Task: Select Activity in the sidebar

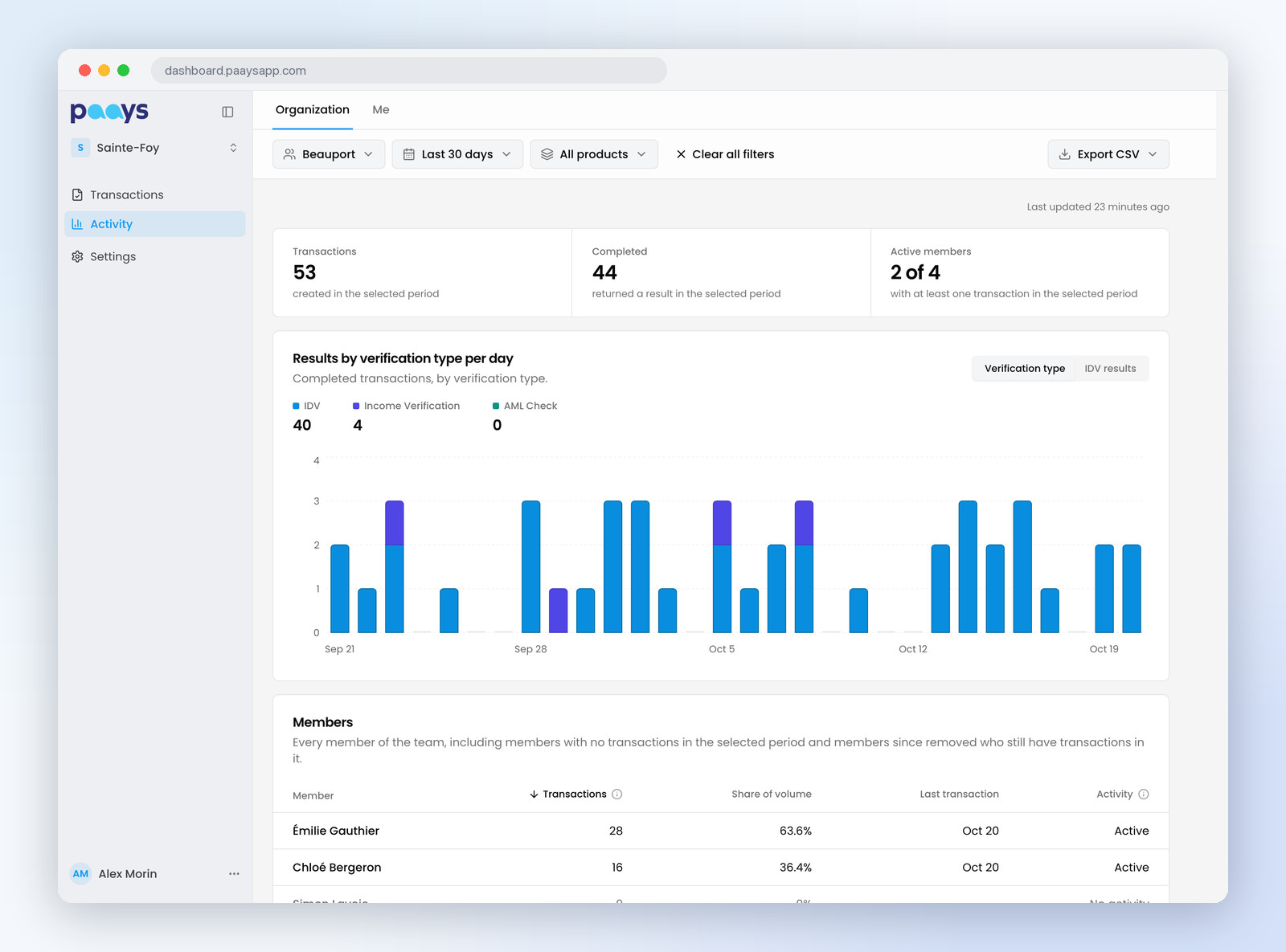Action: (155, 224)
